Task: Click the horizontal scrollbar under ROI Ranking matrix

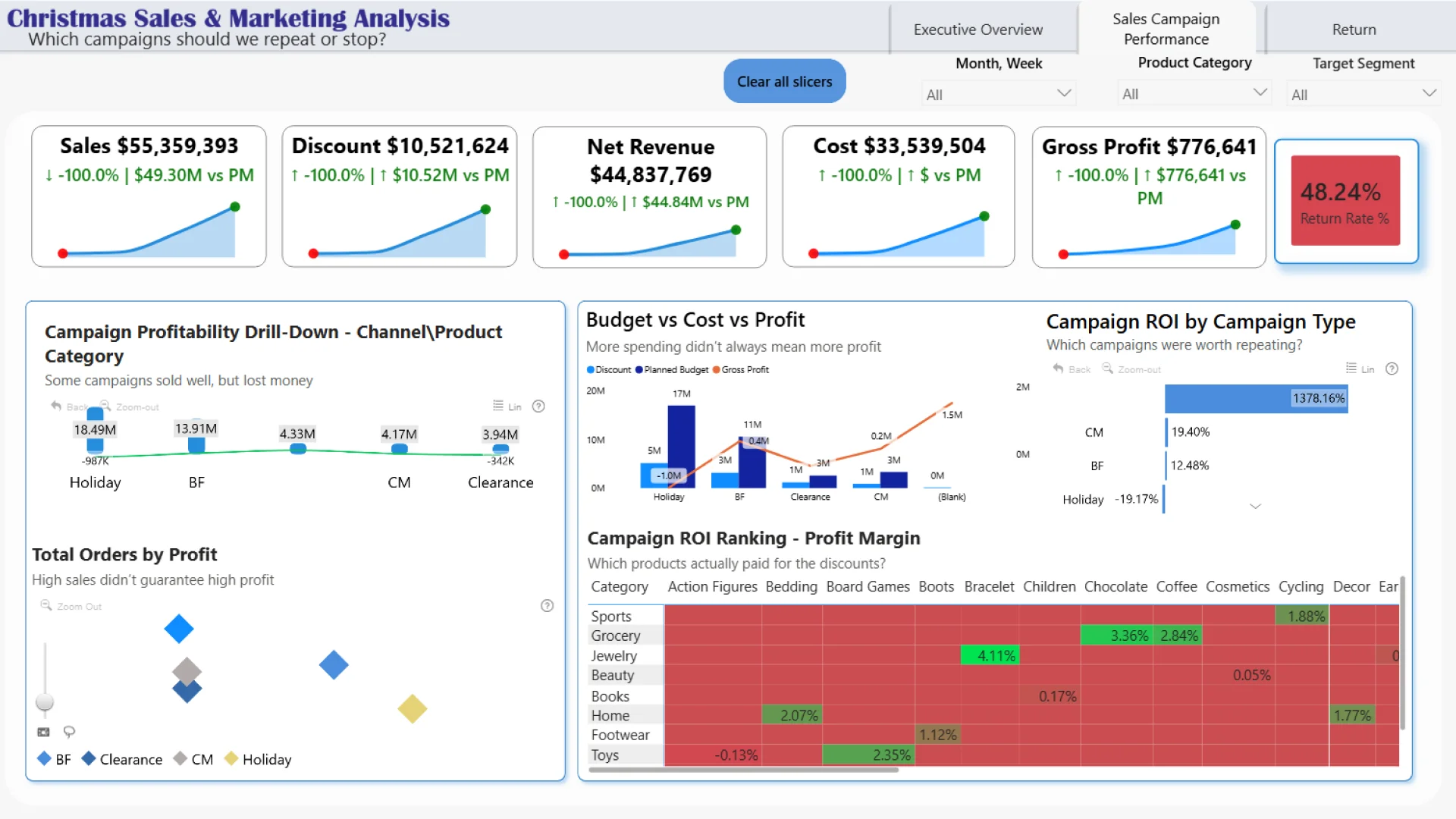Action: coord(743,770)
